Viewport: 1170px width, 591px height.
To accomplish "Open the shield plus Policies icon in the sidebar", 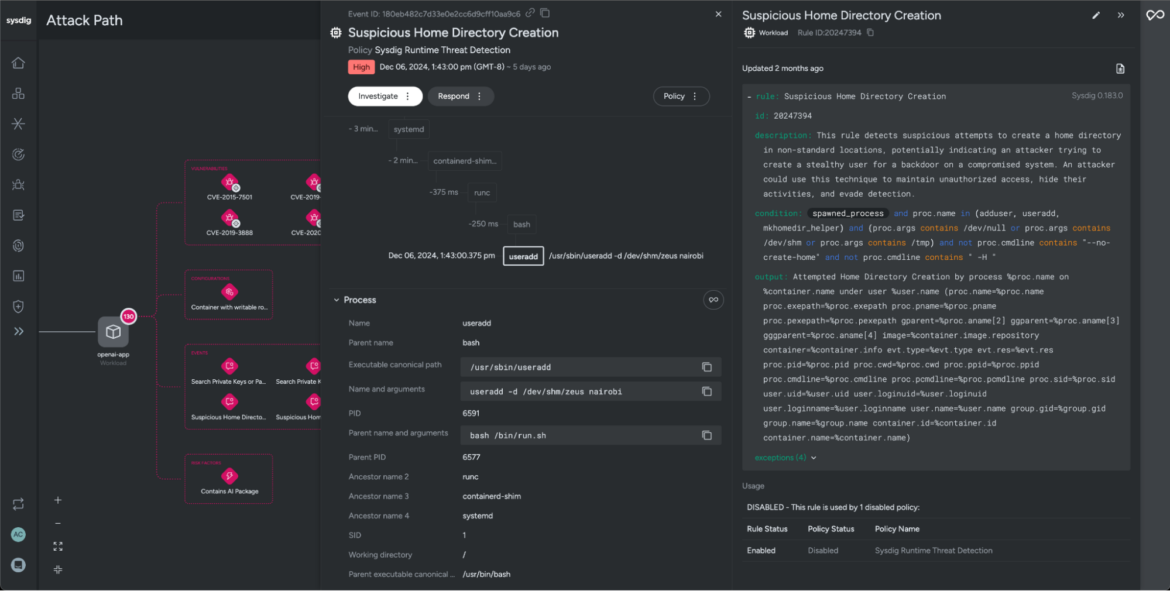I will click(18, 306).
